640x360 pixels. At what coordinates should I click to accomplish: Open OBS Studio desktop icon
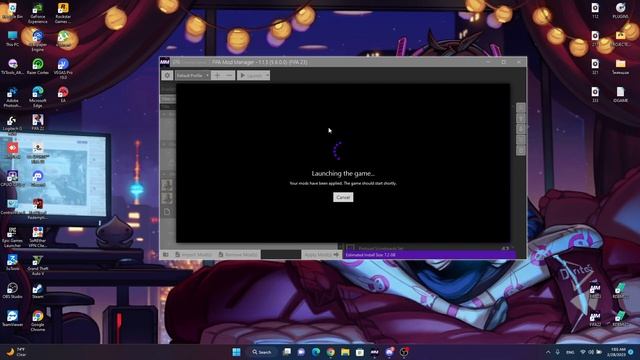(12, 291)
